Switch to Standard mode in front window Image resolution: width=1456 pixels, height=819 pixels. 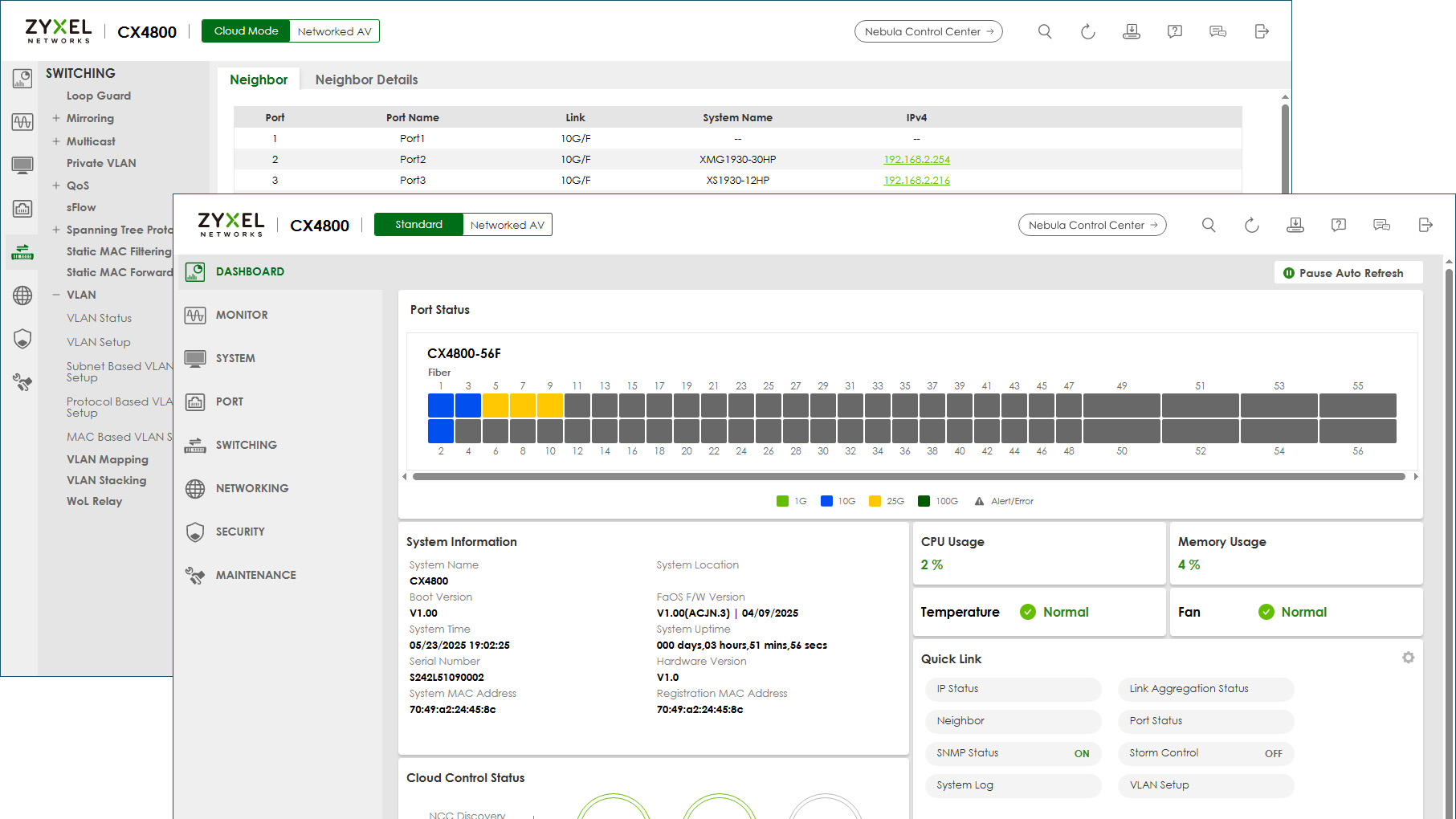418,225
